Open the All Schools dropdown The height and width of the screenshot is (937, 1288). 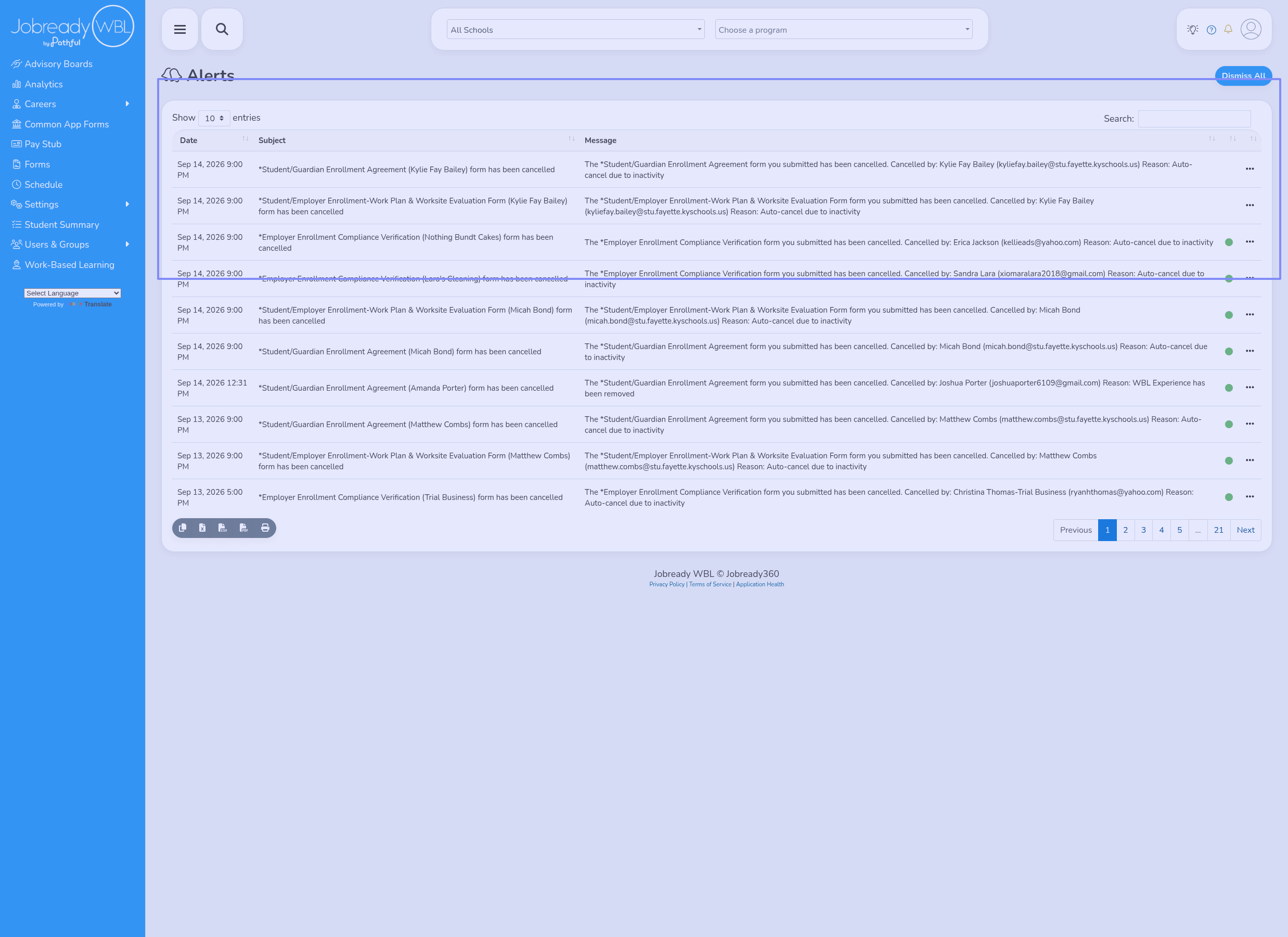pyautogui.click(x=576, y=30)
